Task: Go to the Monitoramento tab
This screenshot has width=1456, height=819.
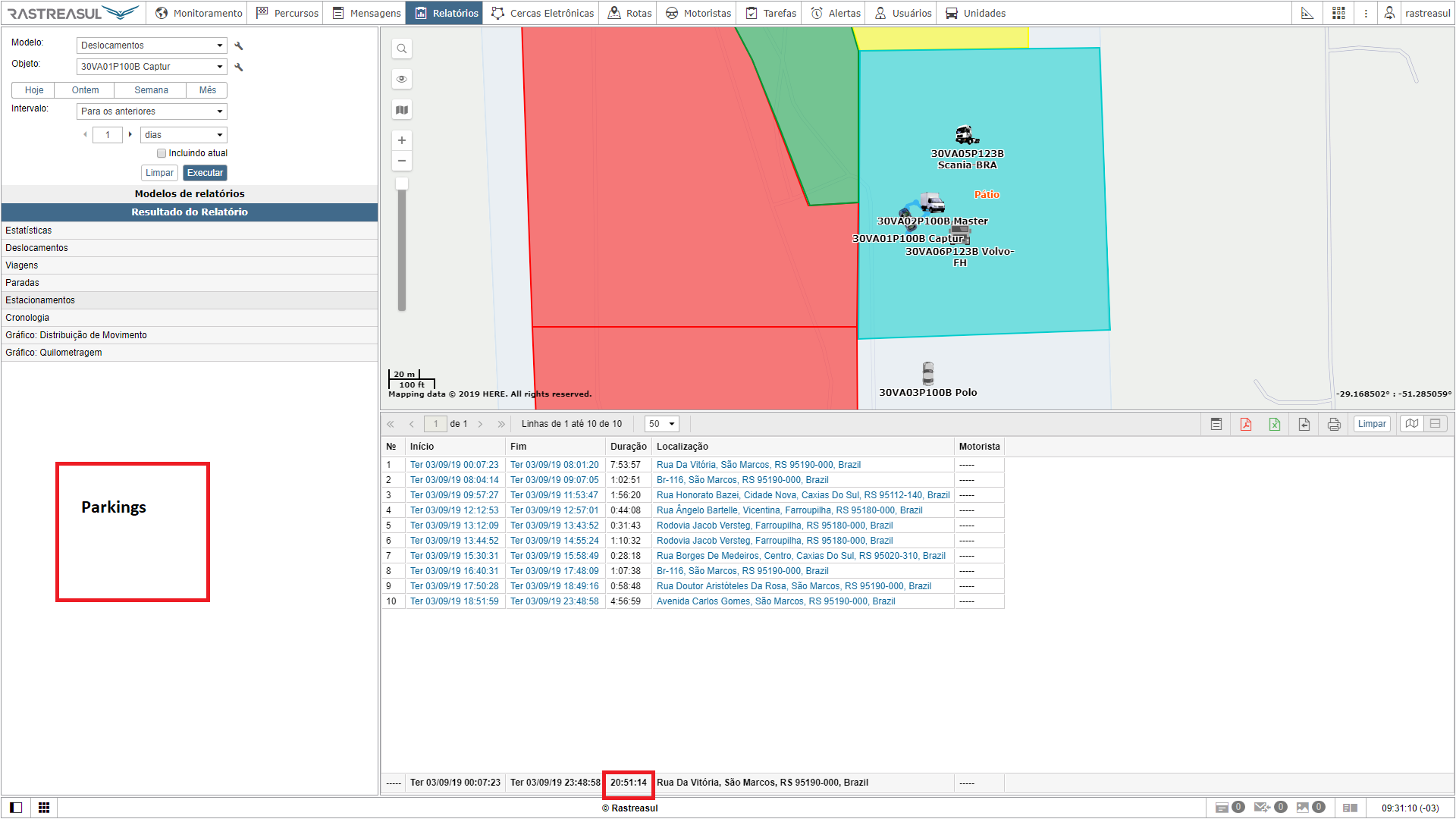Action: (199, 13)
